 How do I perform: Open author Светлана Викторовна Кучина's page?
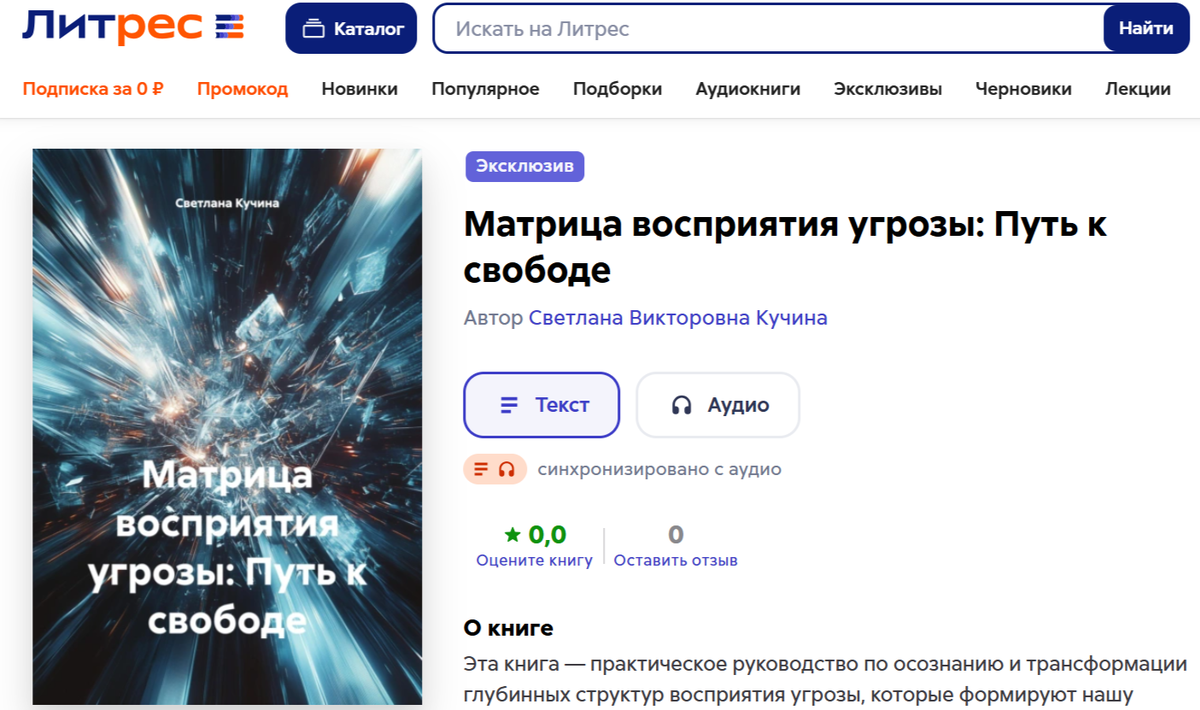point(678,317)
